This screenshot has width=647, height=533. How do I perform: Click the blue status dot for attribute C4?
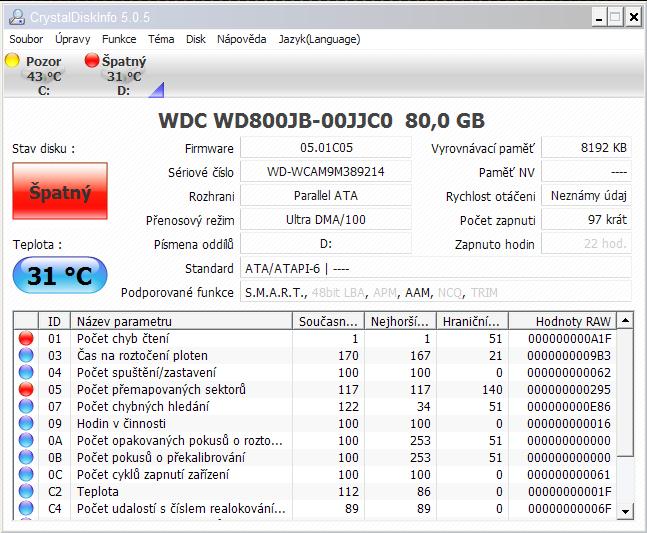26,508
